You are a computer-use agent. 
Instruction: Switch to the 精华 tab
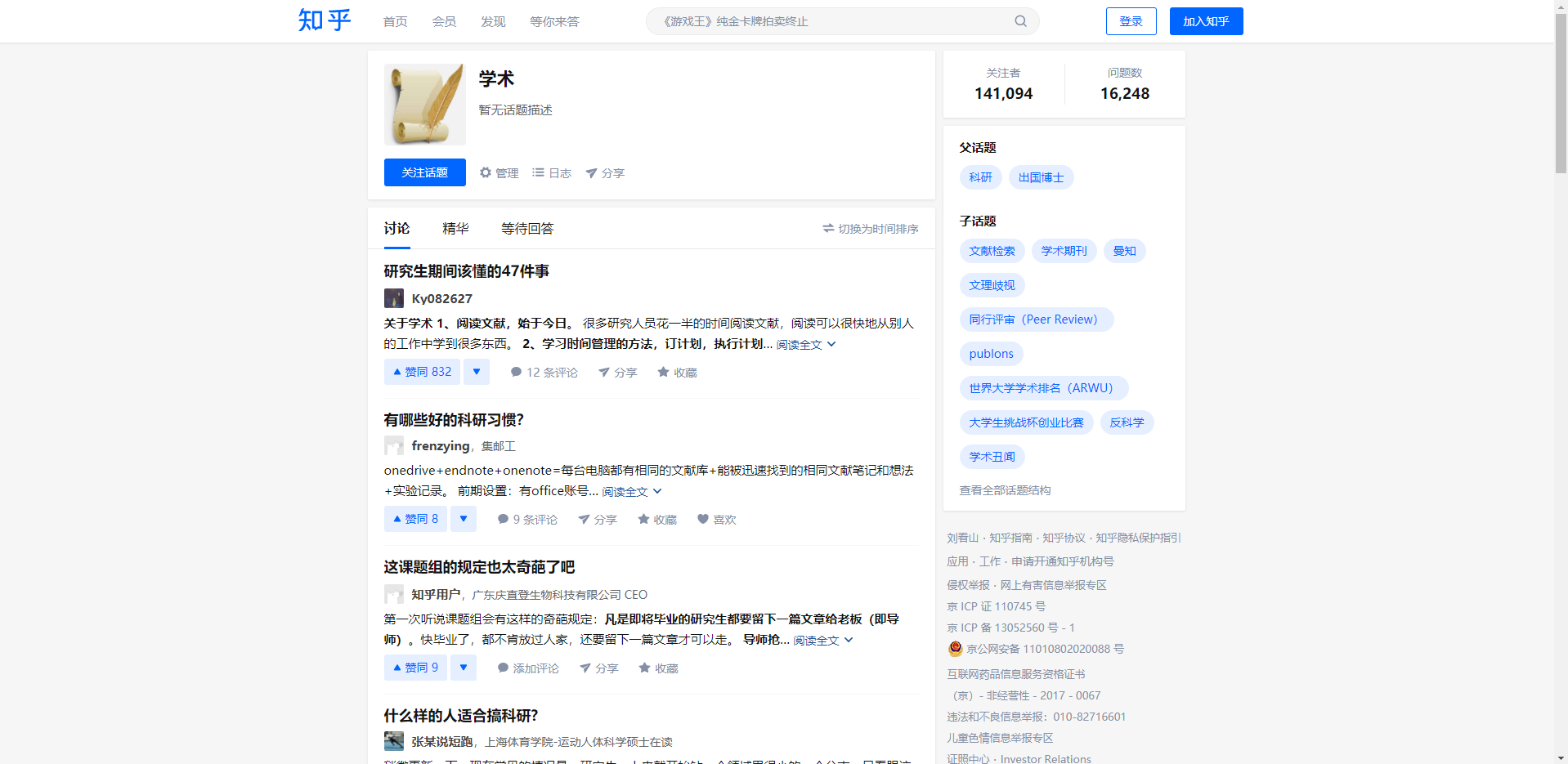[455, 229]
